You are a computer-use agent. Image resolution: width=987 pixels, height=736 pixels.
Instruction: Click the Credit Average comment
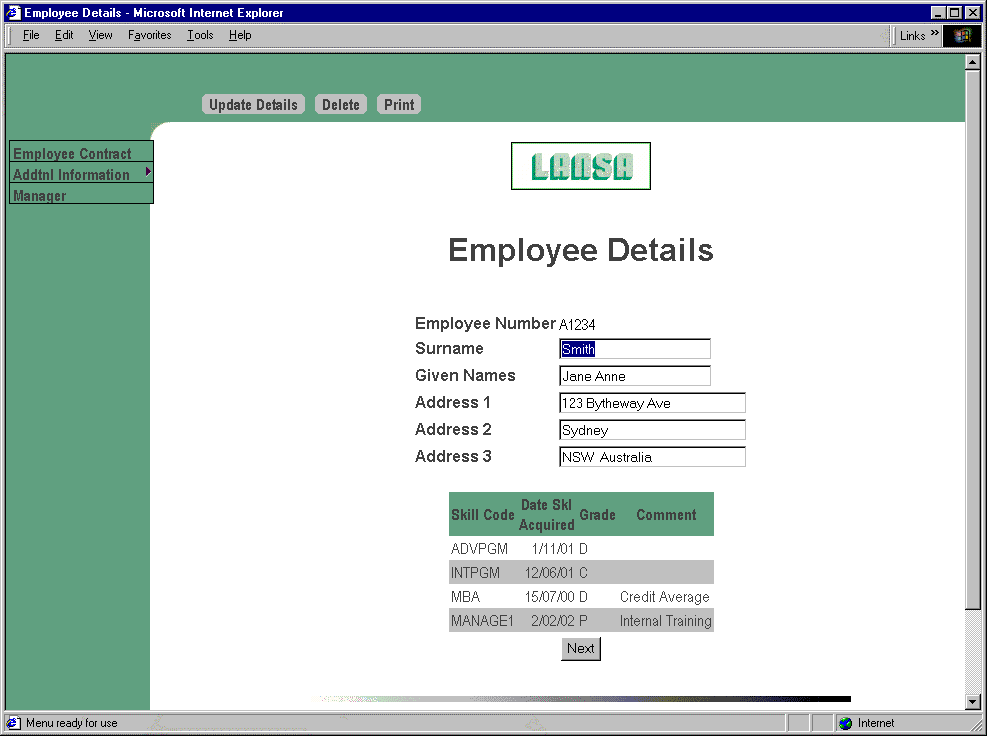pyautogui.click(x=664, y=597)
